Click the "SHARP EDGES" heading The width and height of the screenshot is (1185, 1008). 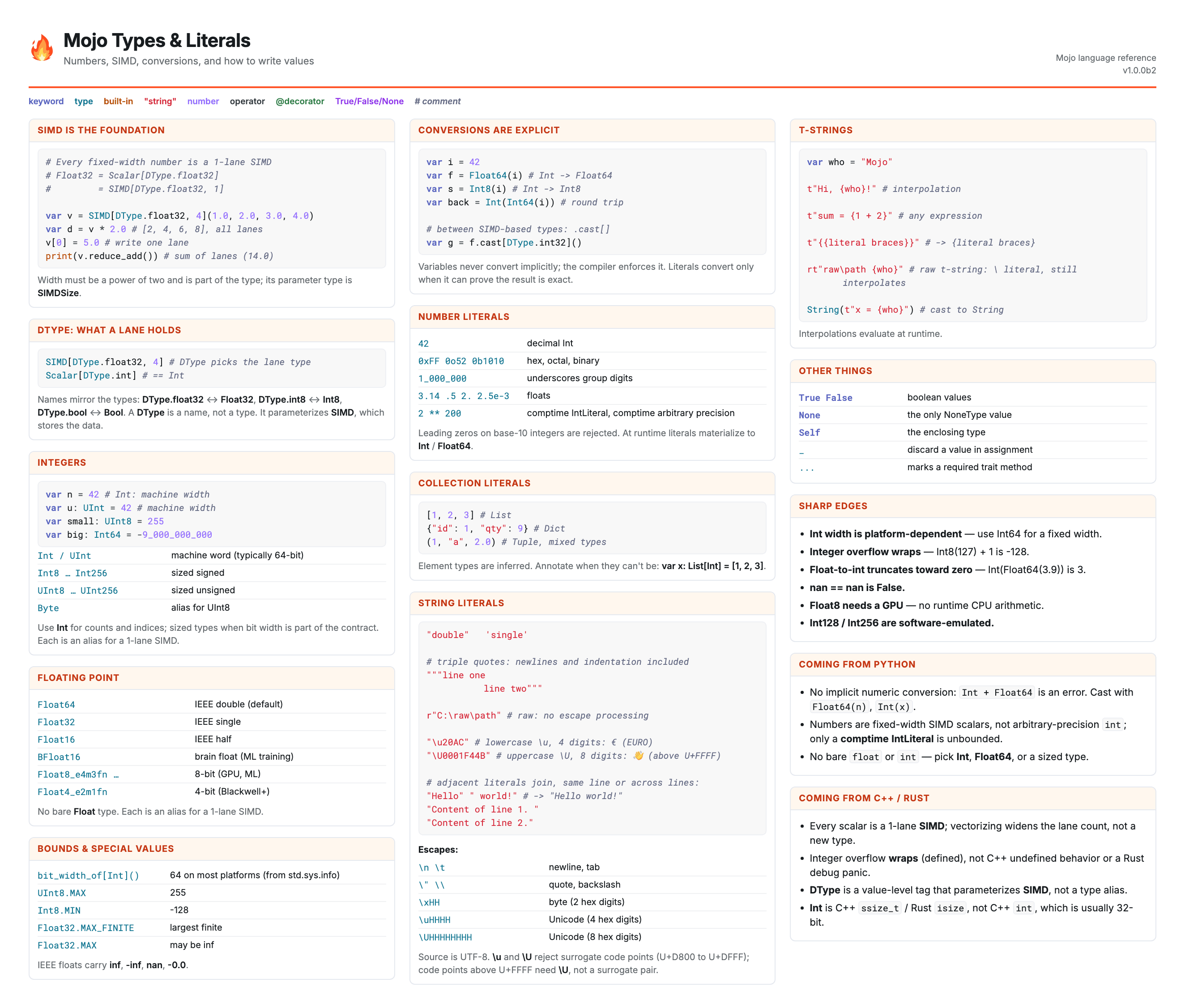[x=833, y=506]
